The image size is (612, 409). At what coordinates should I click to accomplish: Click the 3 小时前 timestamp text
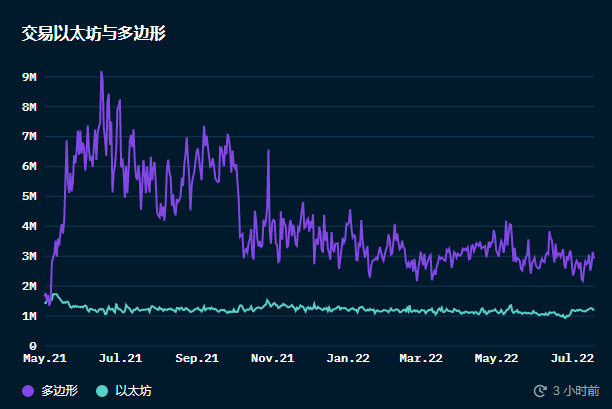click(x=576, y=391)
